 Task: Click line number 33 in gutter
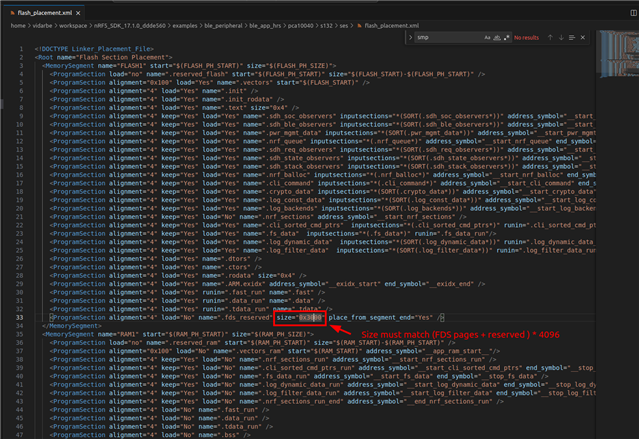(x=20, y=317)
